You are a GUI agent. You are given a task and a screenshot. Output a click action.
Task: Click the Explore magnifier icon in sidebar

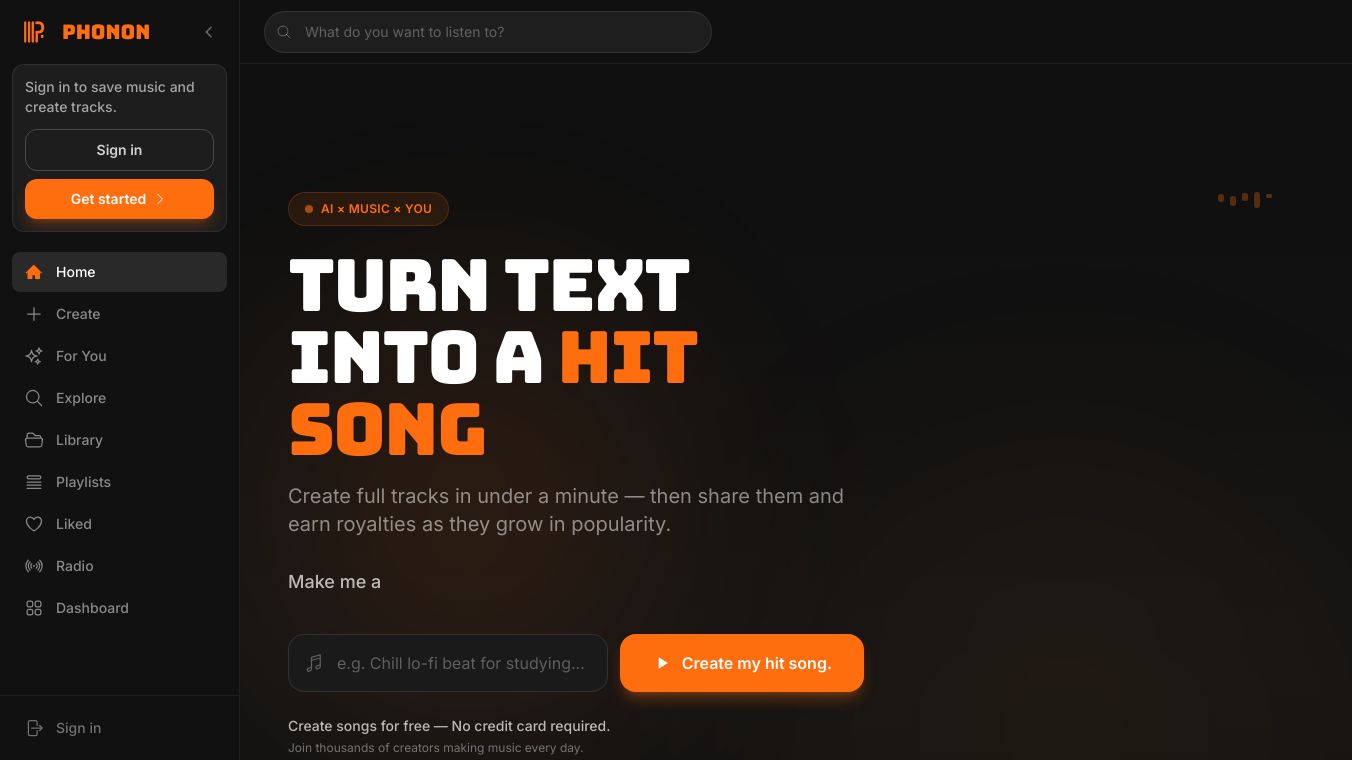[x=34, y=398]
